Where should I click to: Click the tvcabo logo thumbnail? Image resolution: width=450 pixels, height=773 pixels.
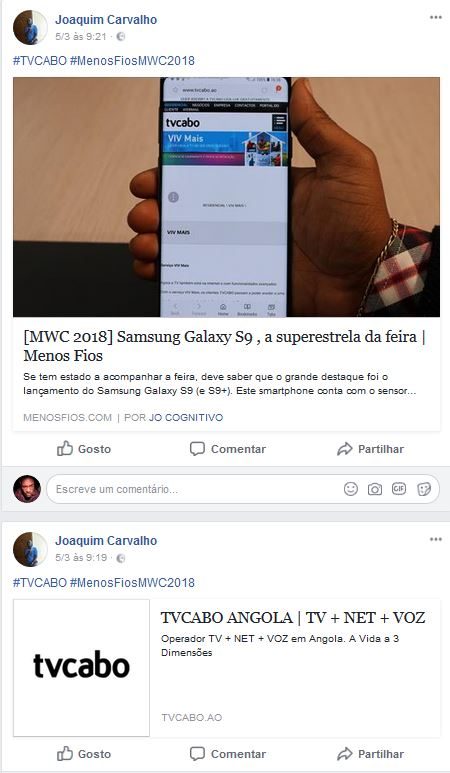[81, 668]
